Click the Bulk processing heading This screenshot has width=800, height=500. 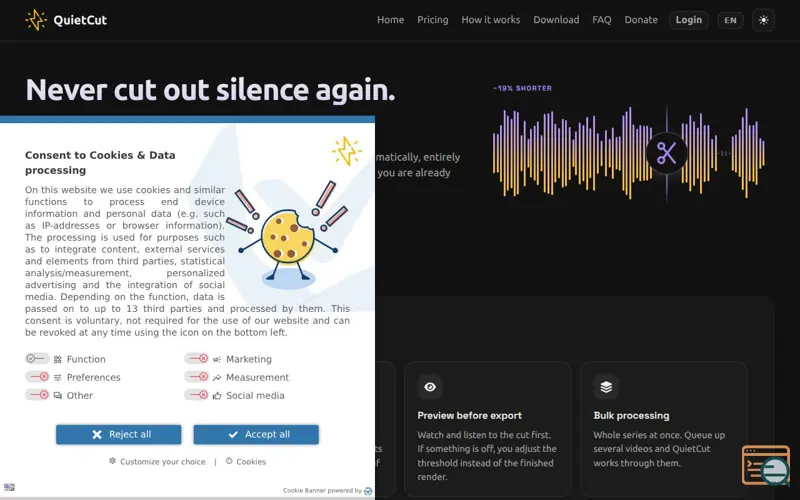tap(631, 415)
